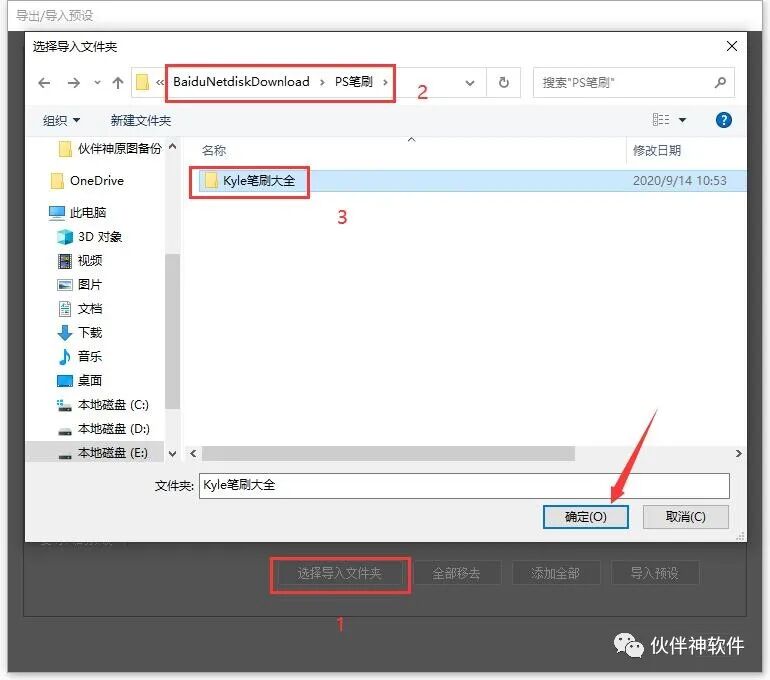Click 导入预设 in background window

655,573
